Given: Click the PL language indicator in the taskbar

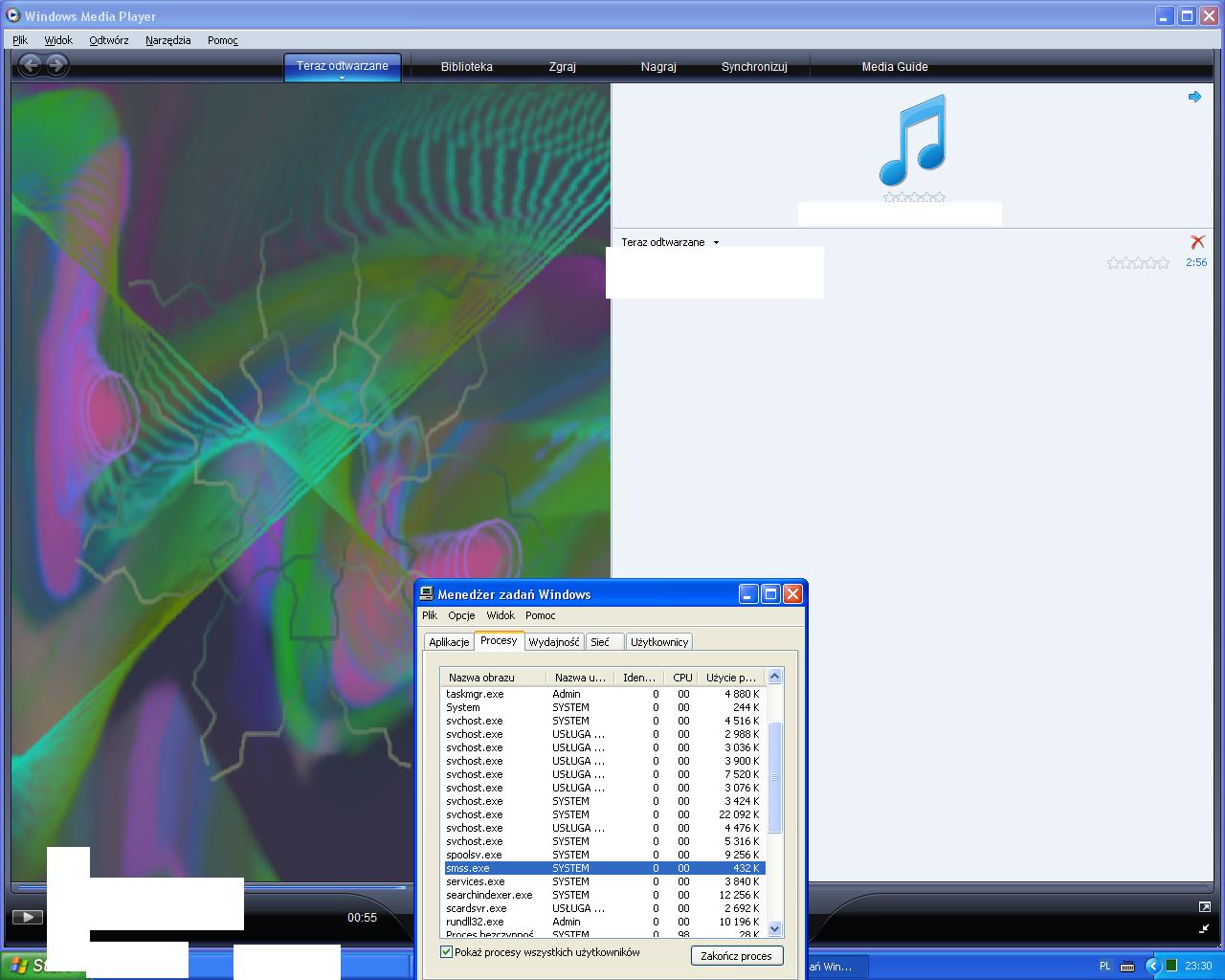Looking at the screenshot, I should pyautogui.click(x=1104, y=967).
